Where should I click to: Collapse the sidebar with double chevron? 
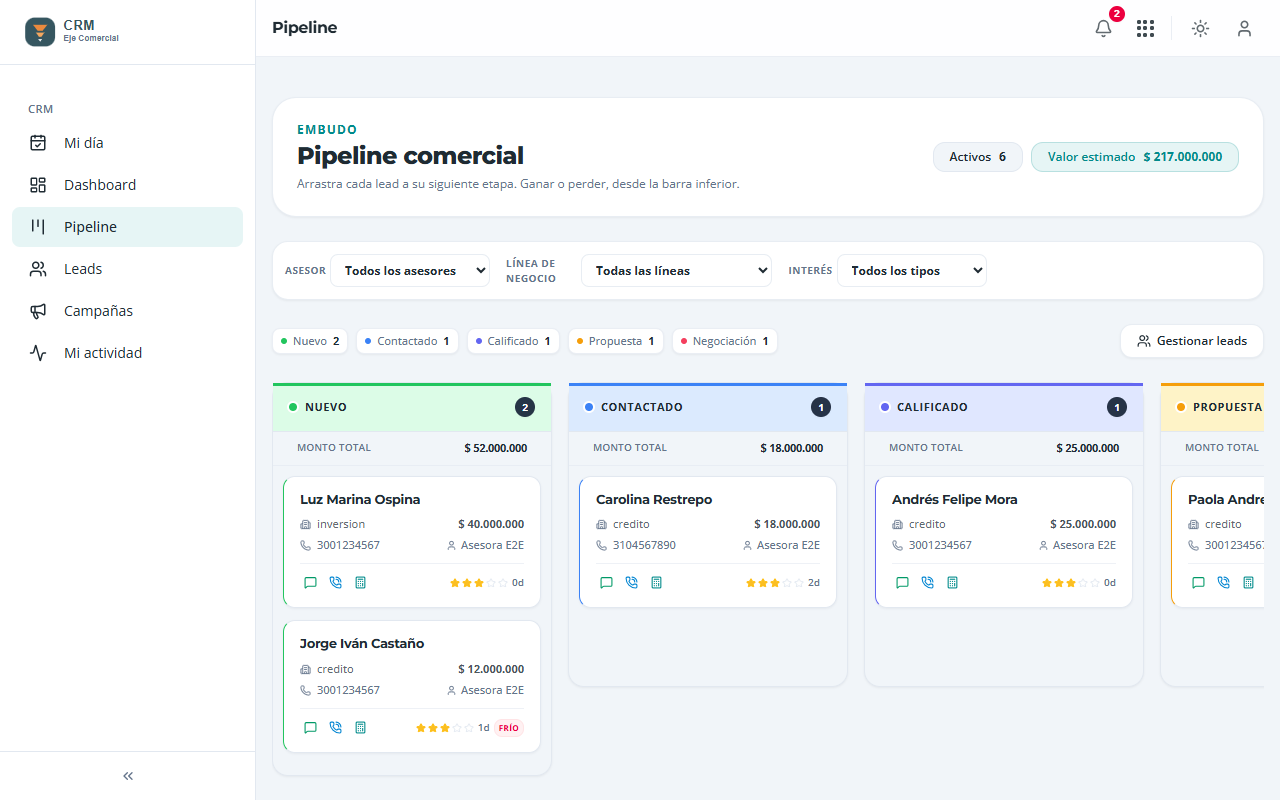point(128,776)
